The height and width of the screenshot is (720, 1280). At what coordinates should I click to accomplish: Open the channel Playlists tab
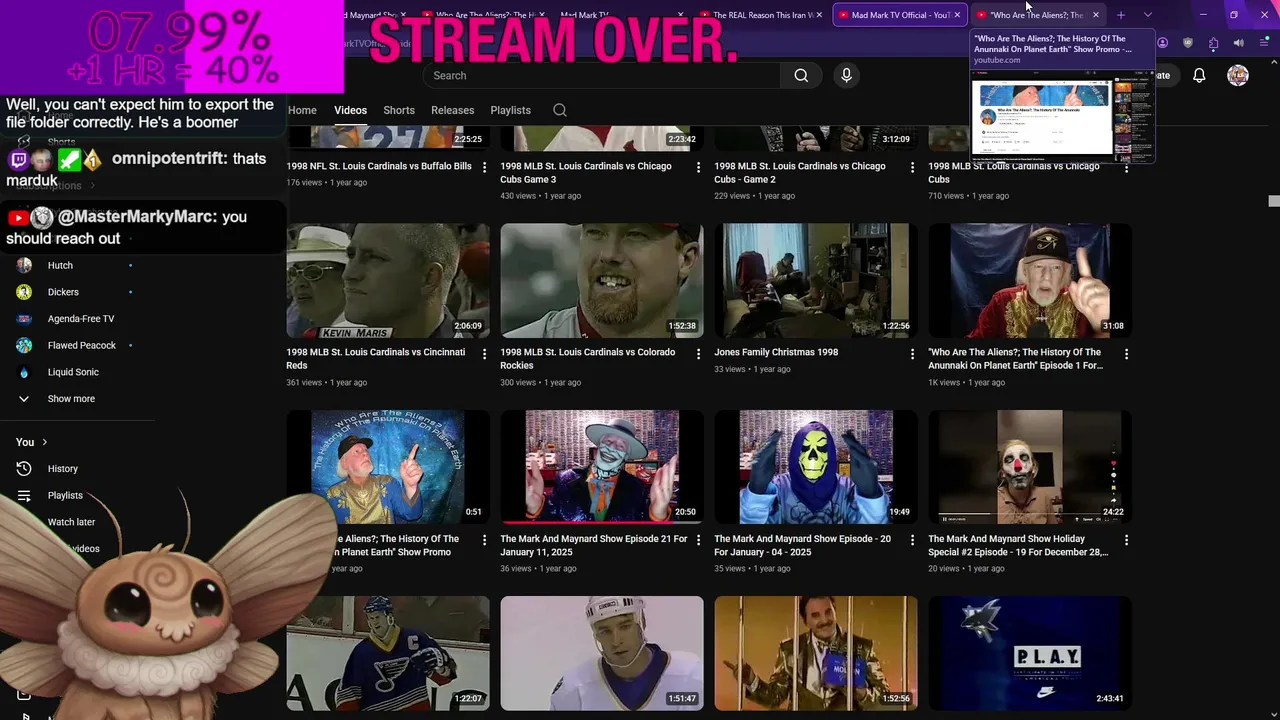[510, 110]
